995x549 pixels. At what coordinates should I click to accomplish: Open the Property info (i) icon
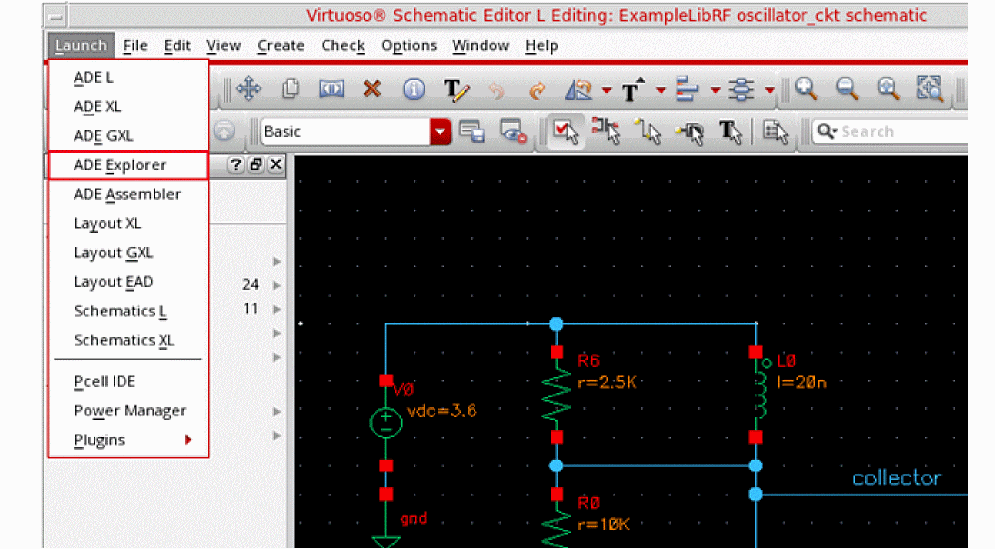pos(414,90)
